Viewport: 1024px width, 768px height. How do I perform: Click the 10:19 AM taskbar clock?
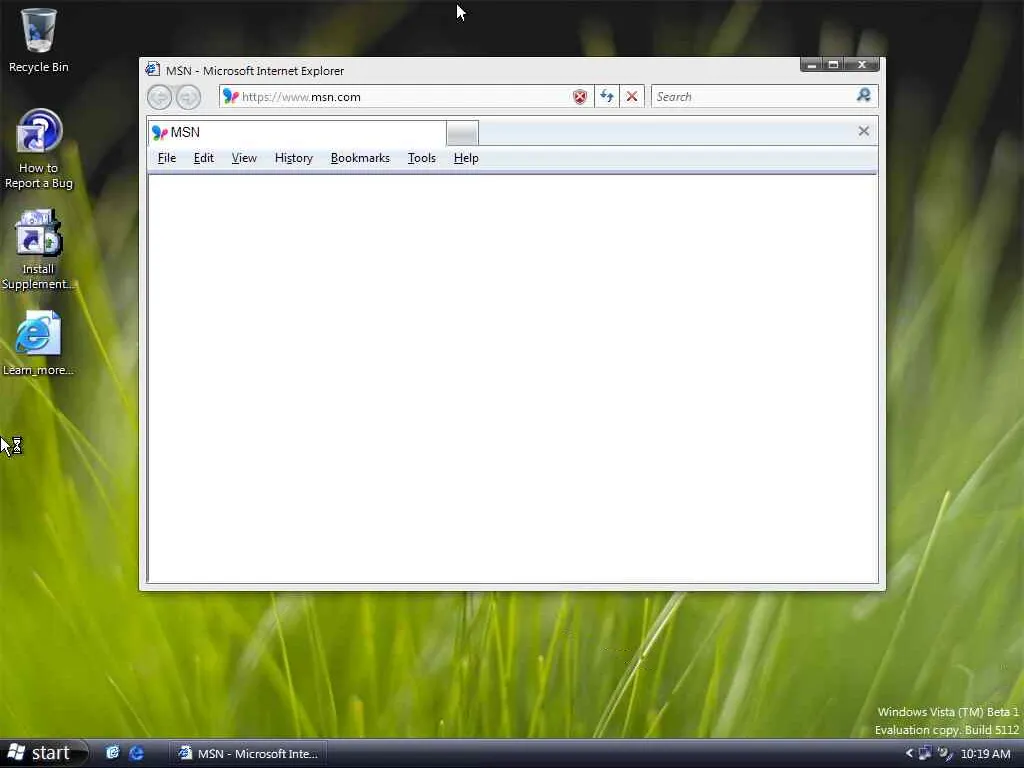point(985,754)
